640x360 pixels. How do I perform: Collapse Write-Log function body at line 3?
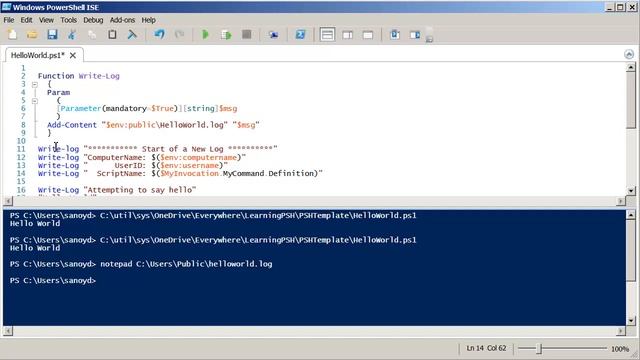35,84
